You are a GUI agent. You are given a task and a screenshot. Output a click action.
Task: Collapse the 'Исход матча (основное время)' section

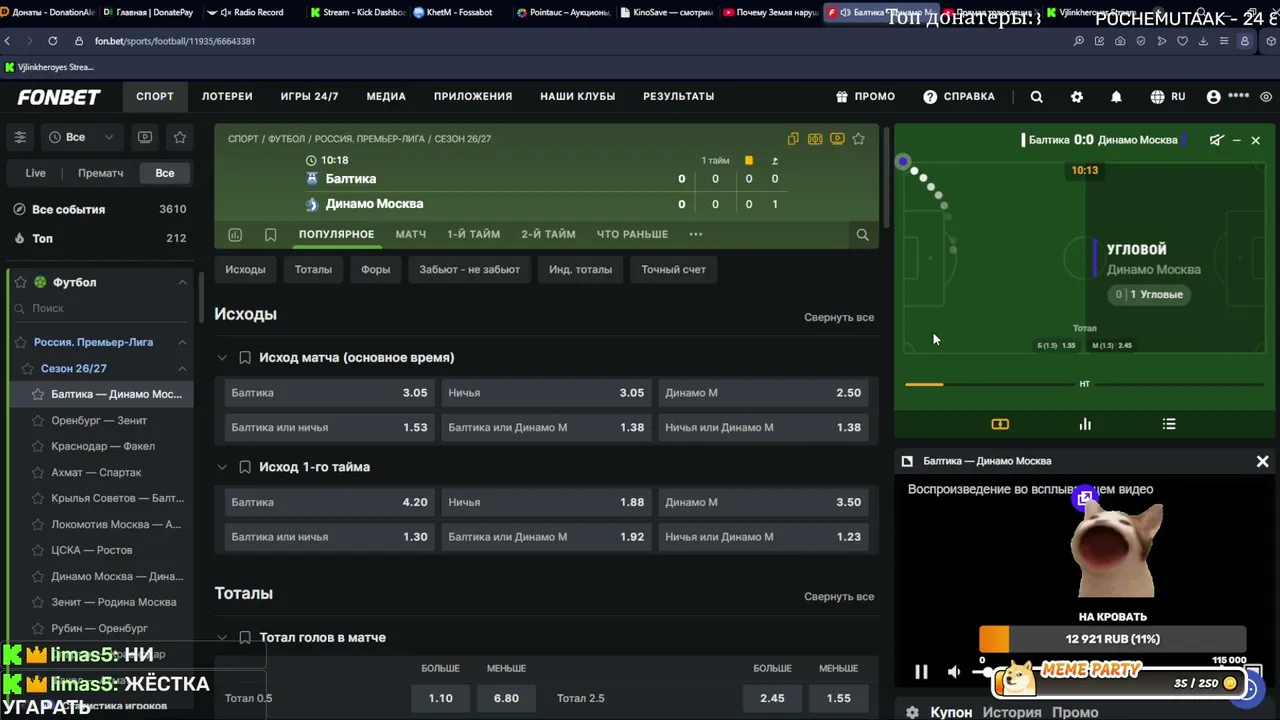(x=222, y=357)
